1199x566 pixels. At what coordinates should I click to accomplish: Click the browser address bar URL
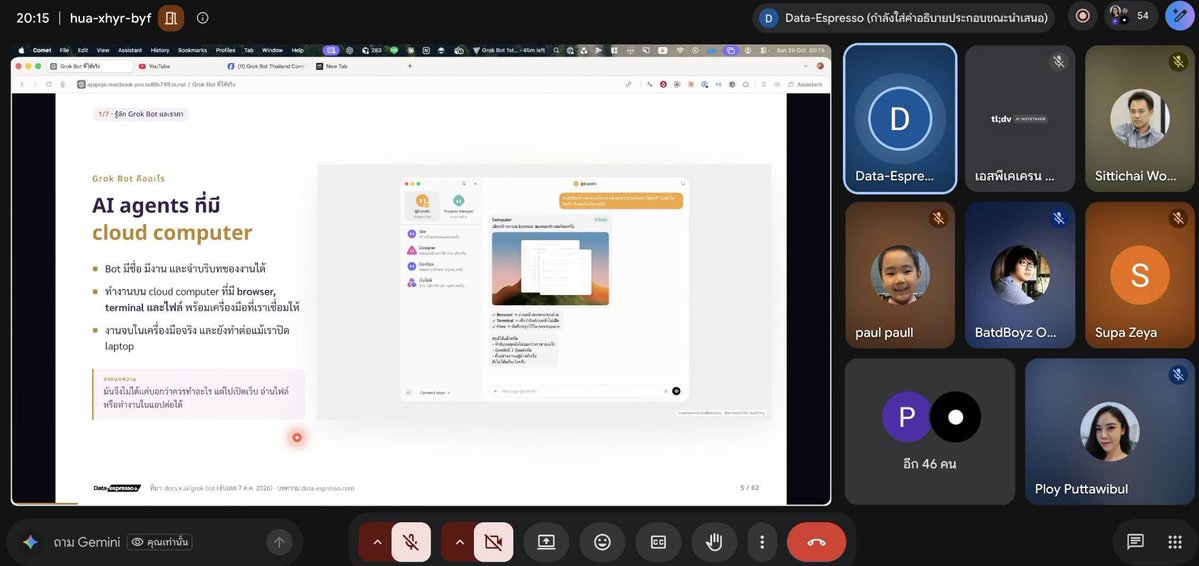tap(157, 84)
